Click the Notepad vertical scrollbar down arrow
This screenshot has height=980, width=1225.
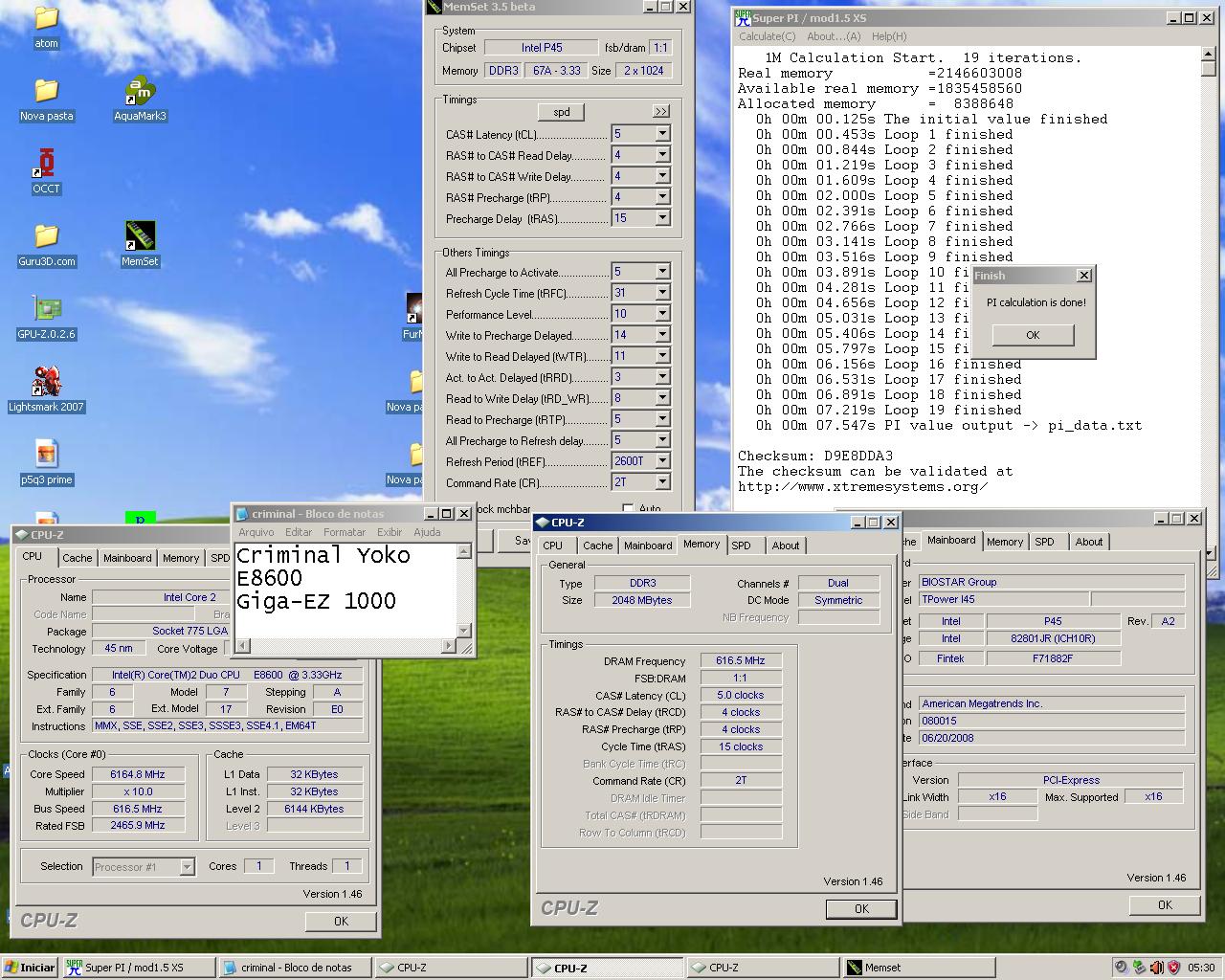(464, 631)
